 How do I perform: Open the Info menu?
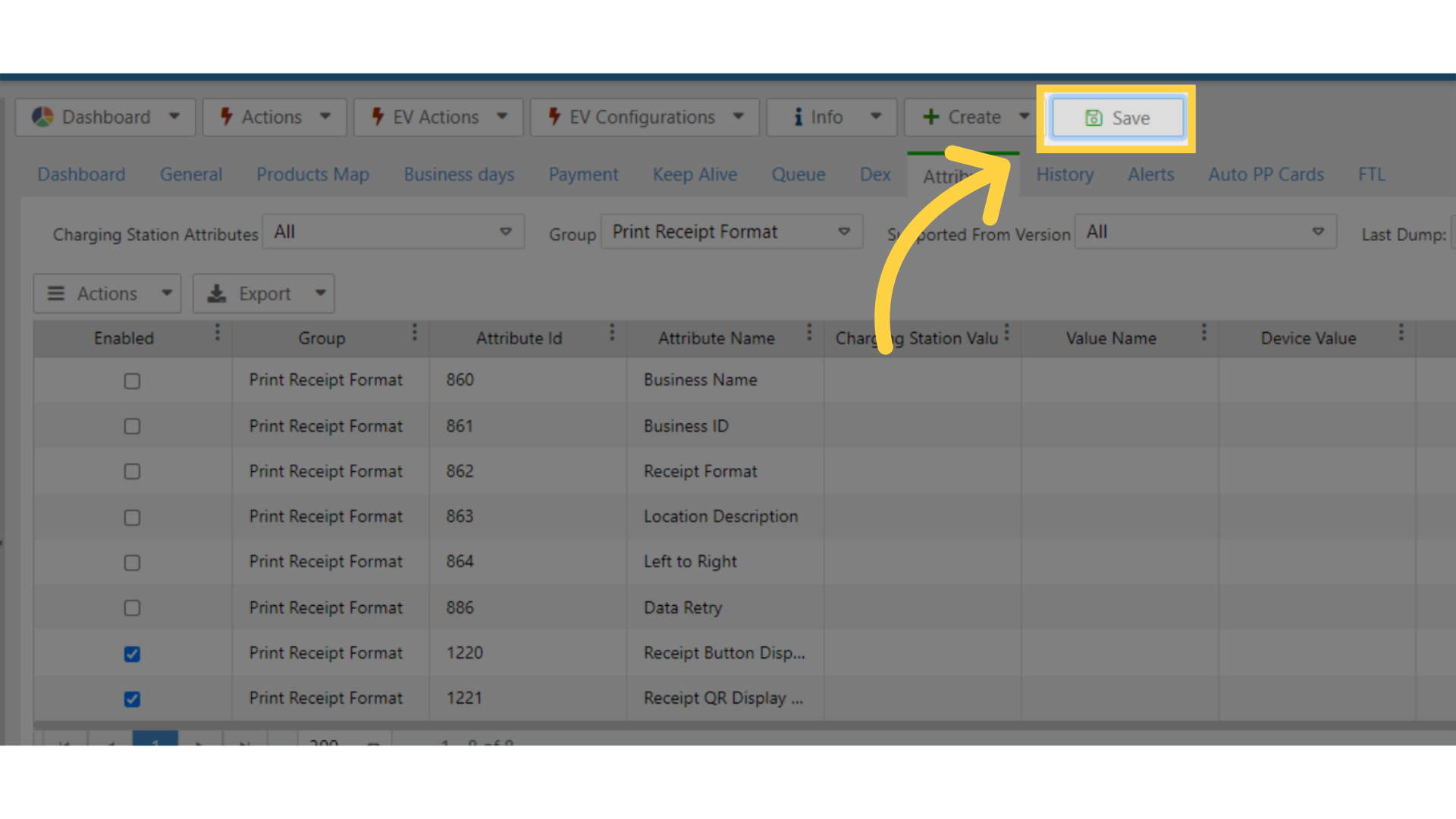coord(832,118)
